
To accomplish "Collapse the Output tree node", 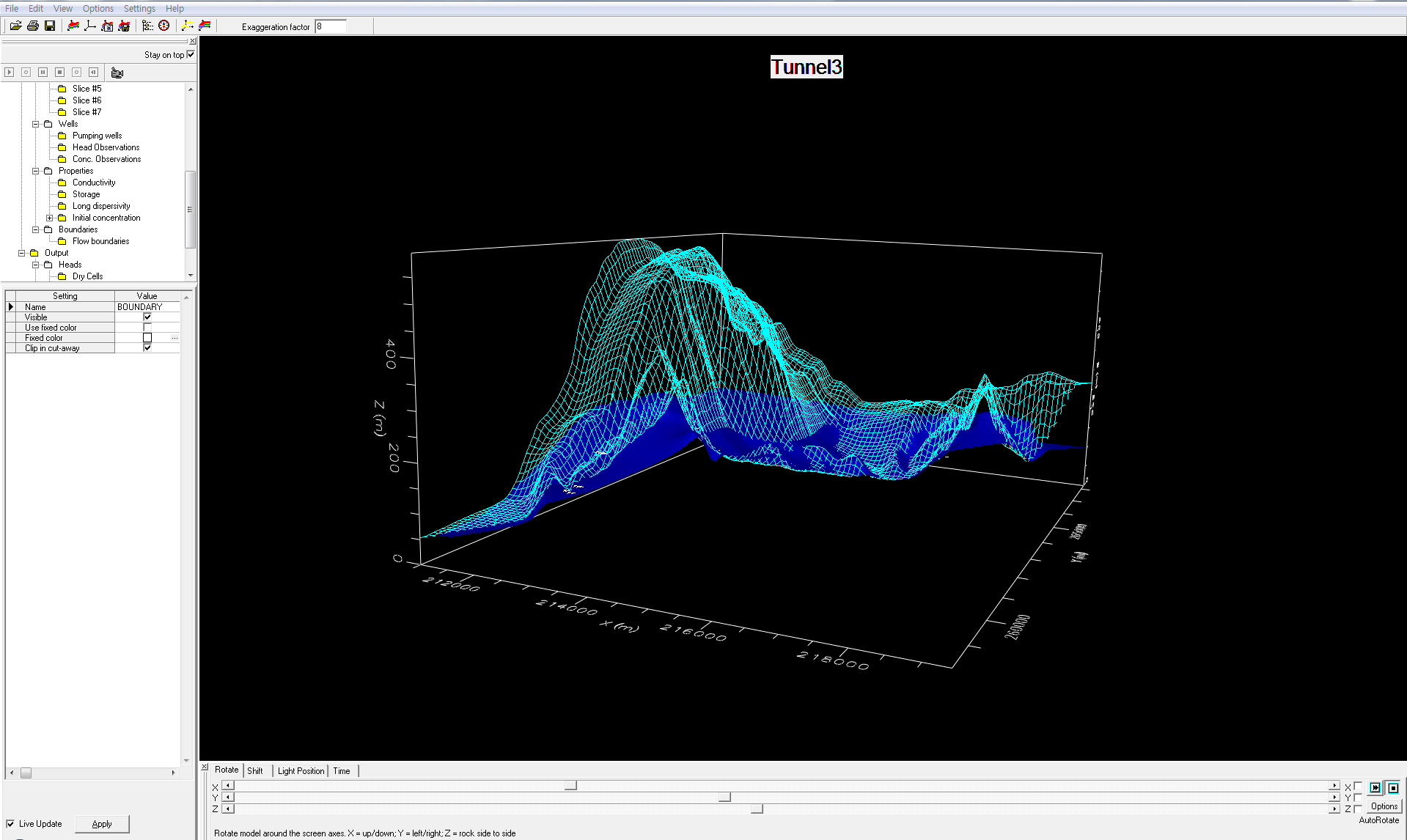I will coord(21,253).
